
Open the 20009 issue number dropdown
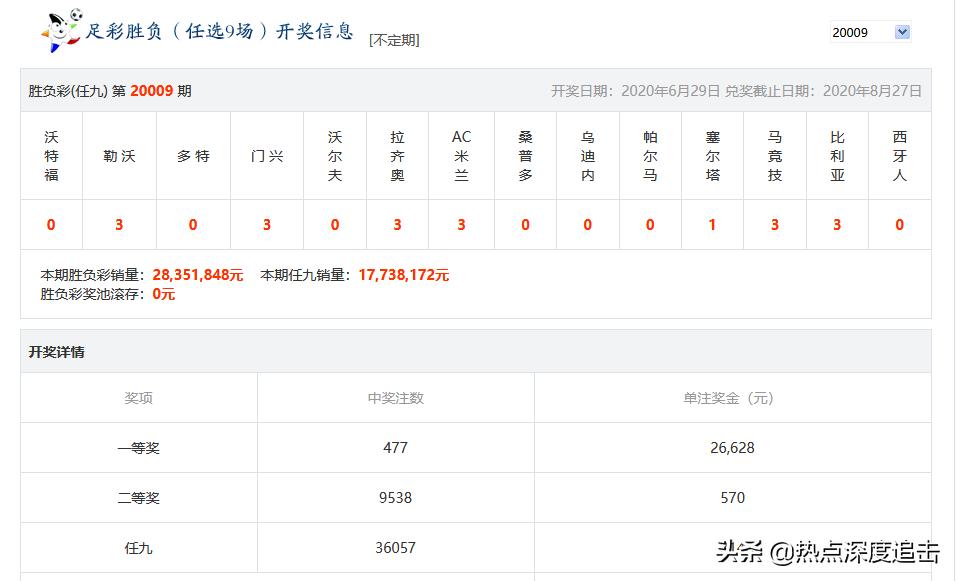pyautogui.click(x=870, y=32)
